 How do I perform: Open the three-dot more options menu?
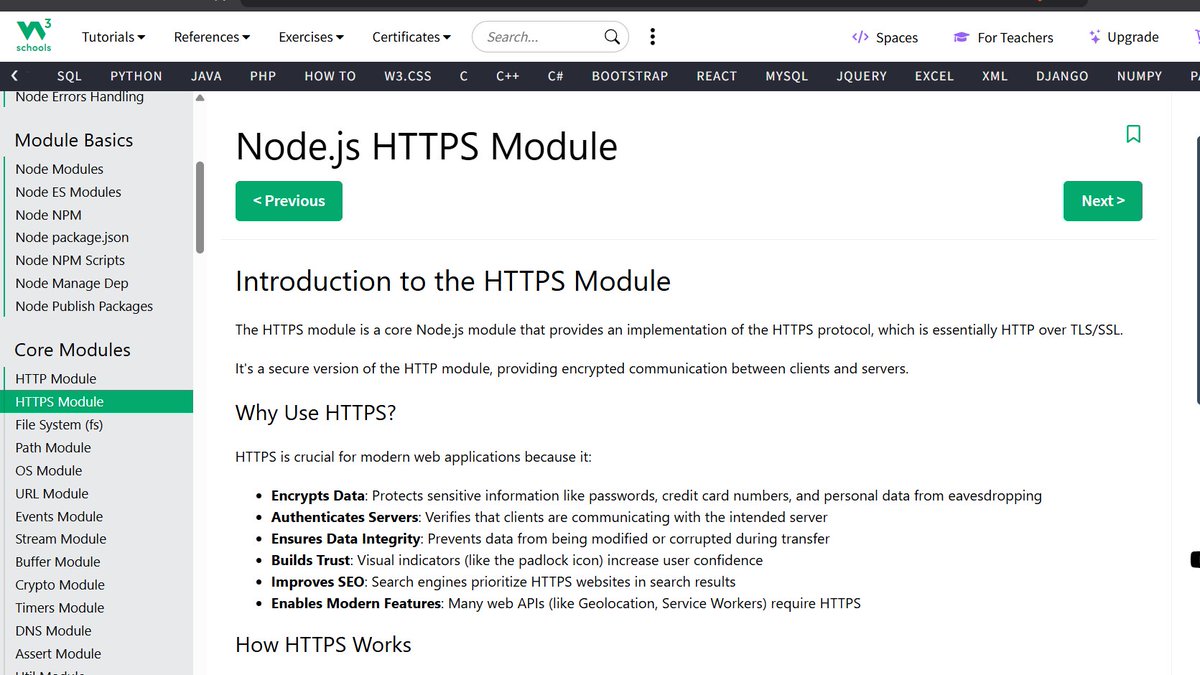(x=653, y=37)
